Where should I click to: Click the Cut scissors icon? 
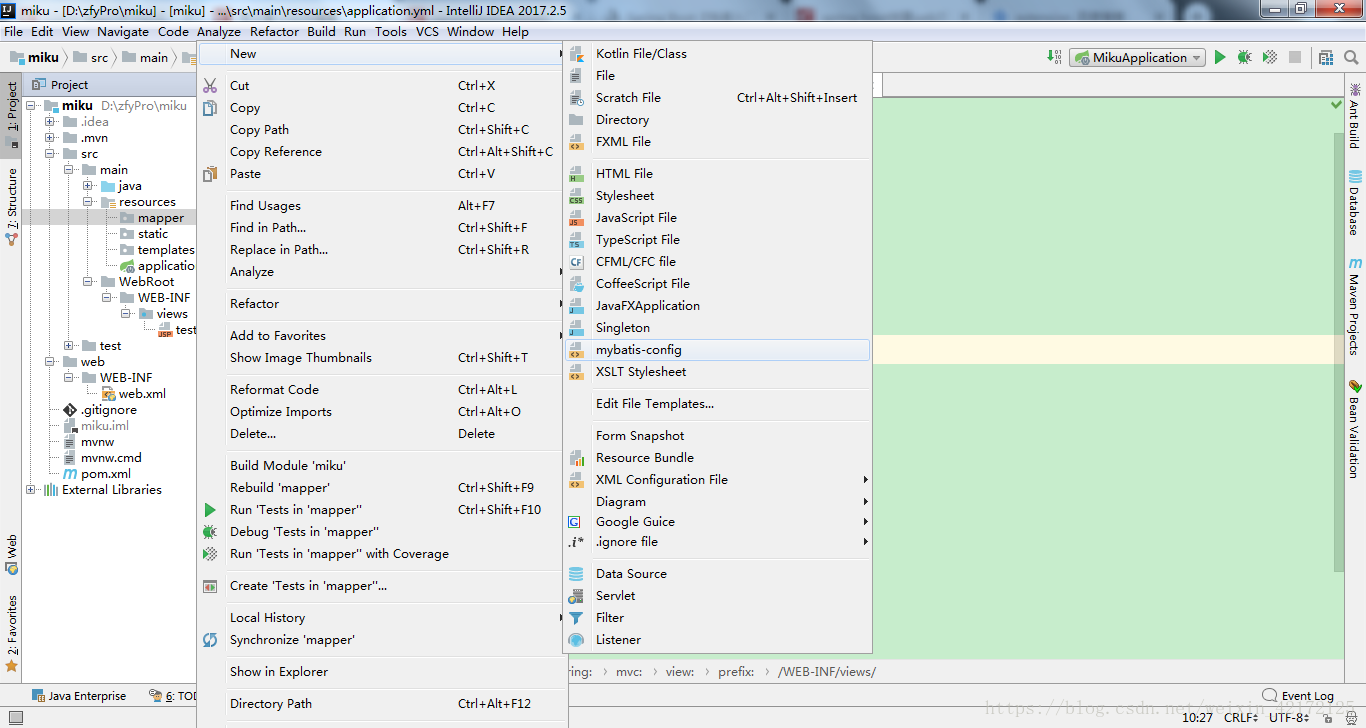tap(210, 86)
